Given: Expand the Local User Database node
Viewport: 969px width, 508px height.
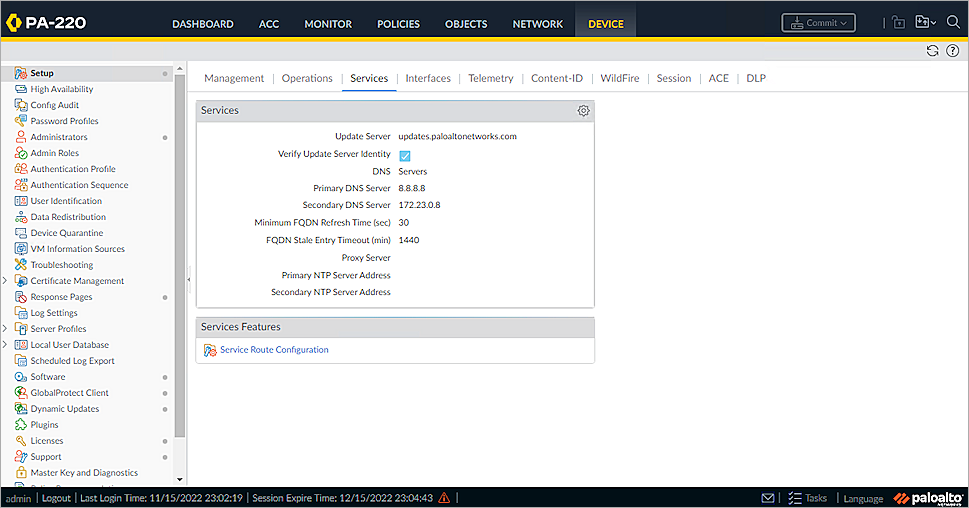Looking at the screenshot, I should pos(5,345).
